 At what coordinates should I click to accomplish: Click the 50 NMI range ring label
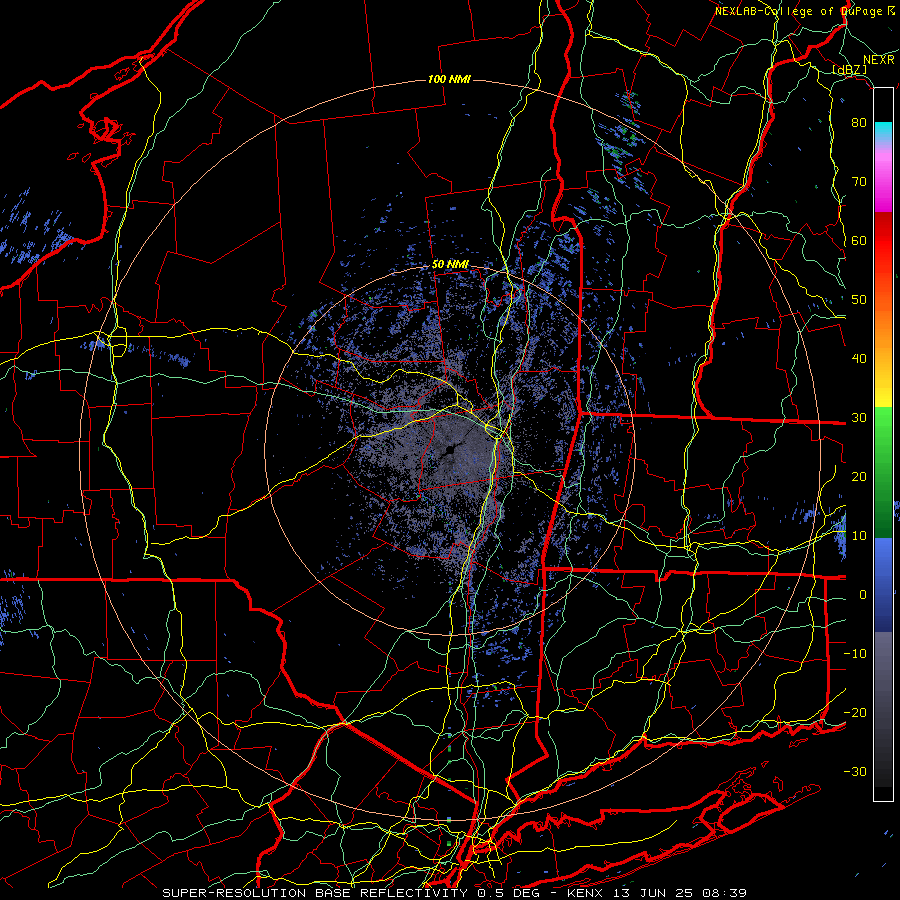tap(450, 265)
